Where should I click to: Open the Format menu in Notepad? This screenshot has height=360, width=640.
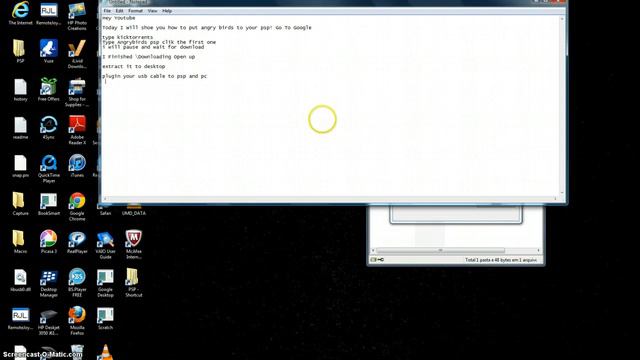pyautogui.click(x=135, y=11)
